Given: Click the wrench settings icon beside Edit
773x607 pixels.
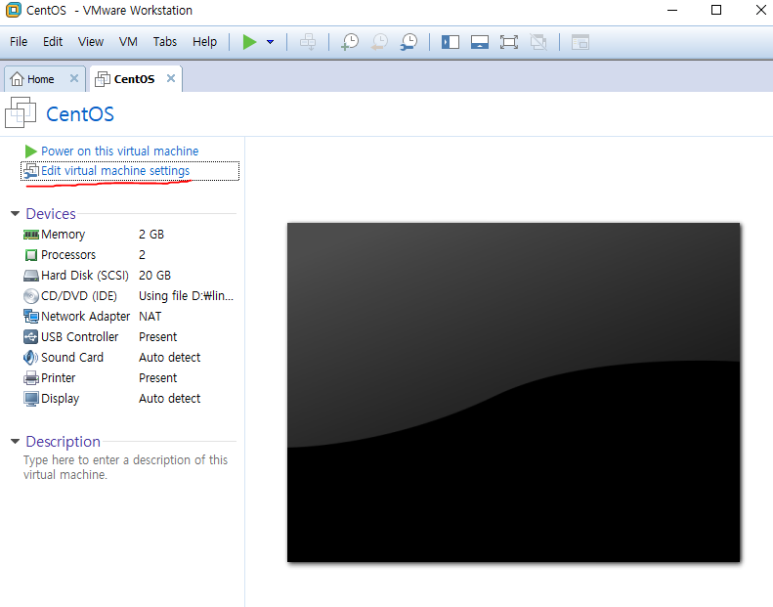Looking at the screenshot, I should click(31, 171).
